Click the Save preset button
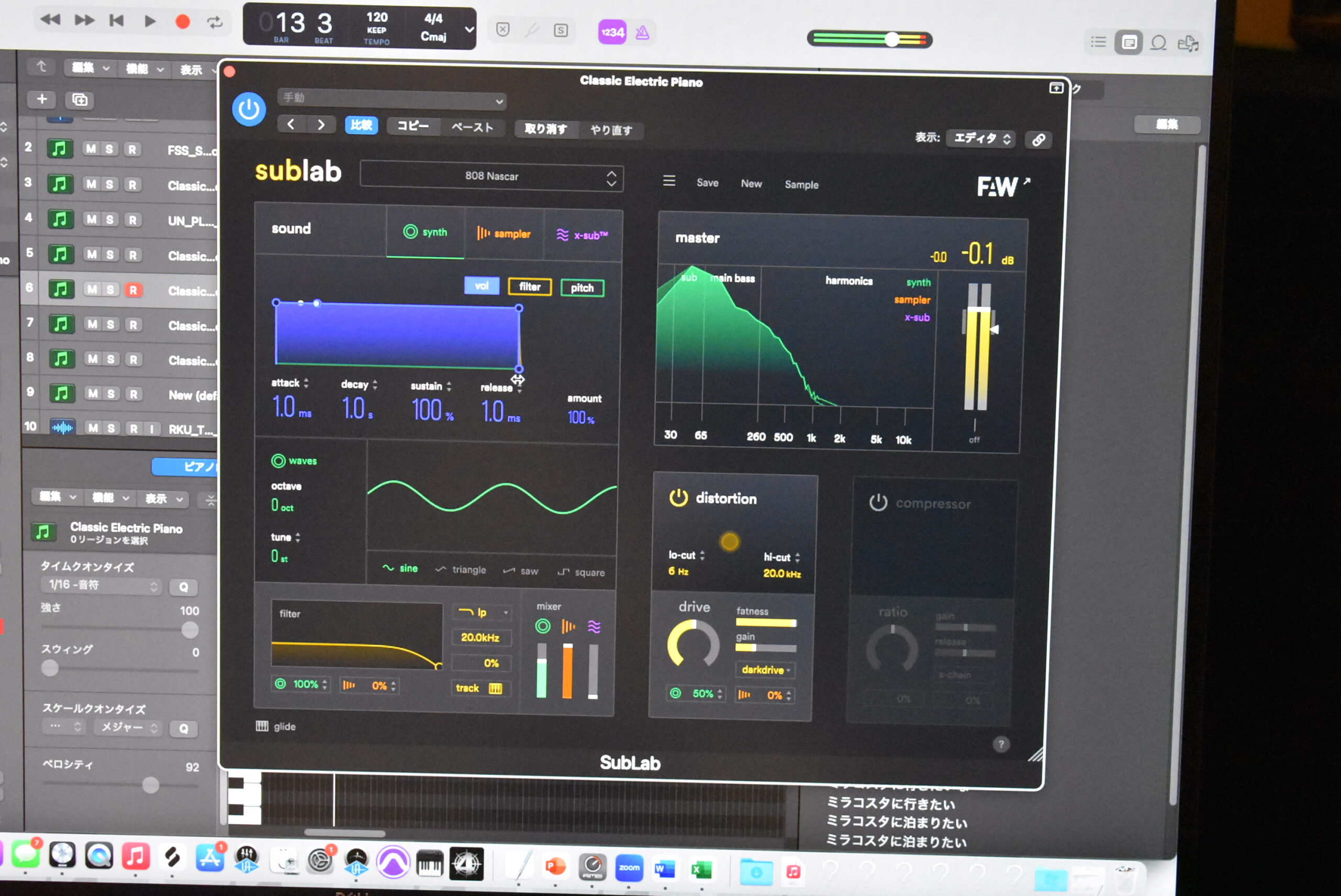This screenshot has height=896, width=1341. coord(707,183)
